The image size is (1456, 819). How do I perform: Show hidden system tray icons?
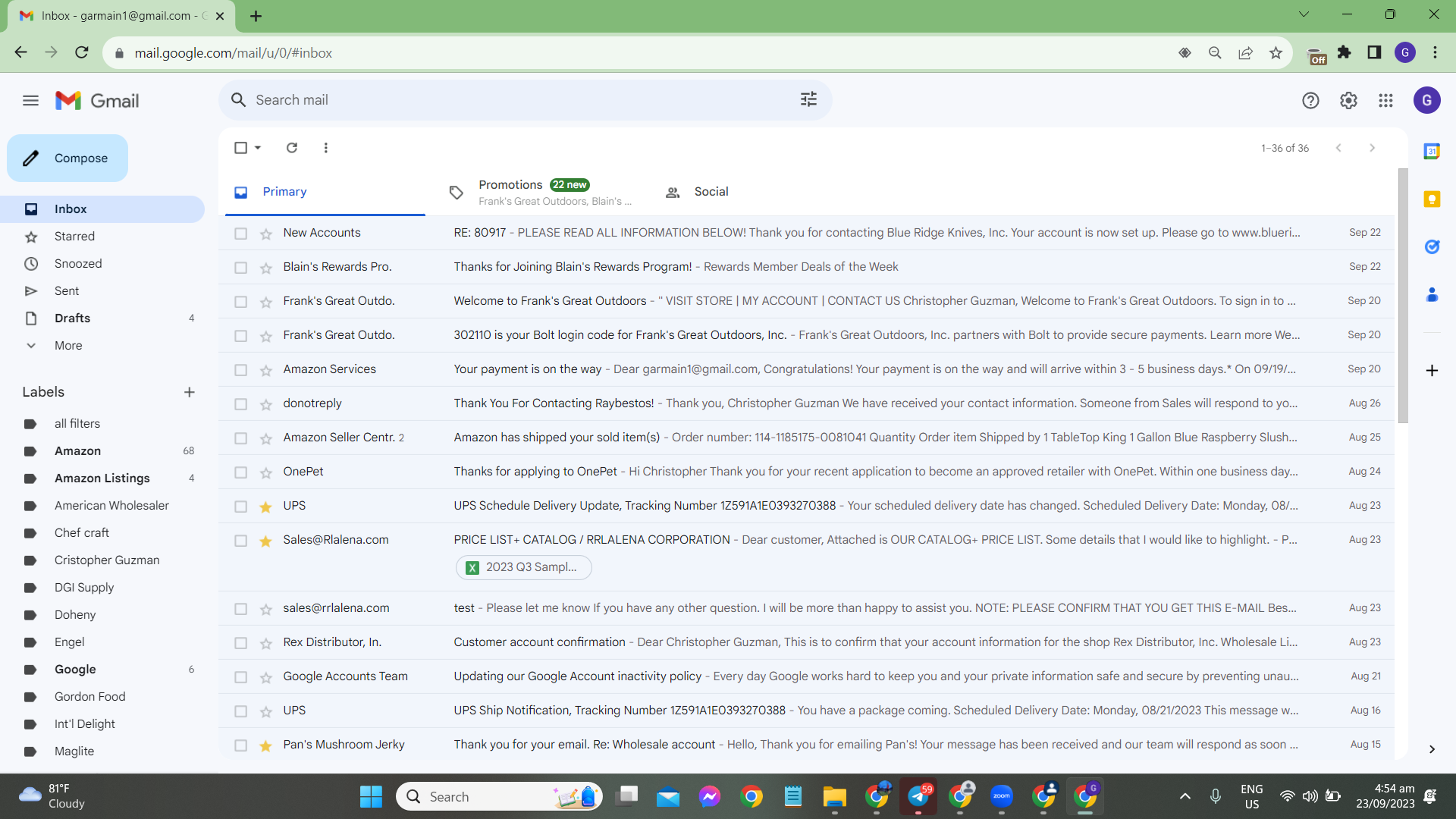(x=1185, y=796)
